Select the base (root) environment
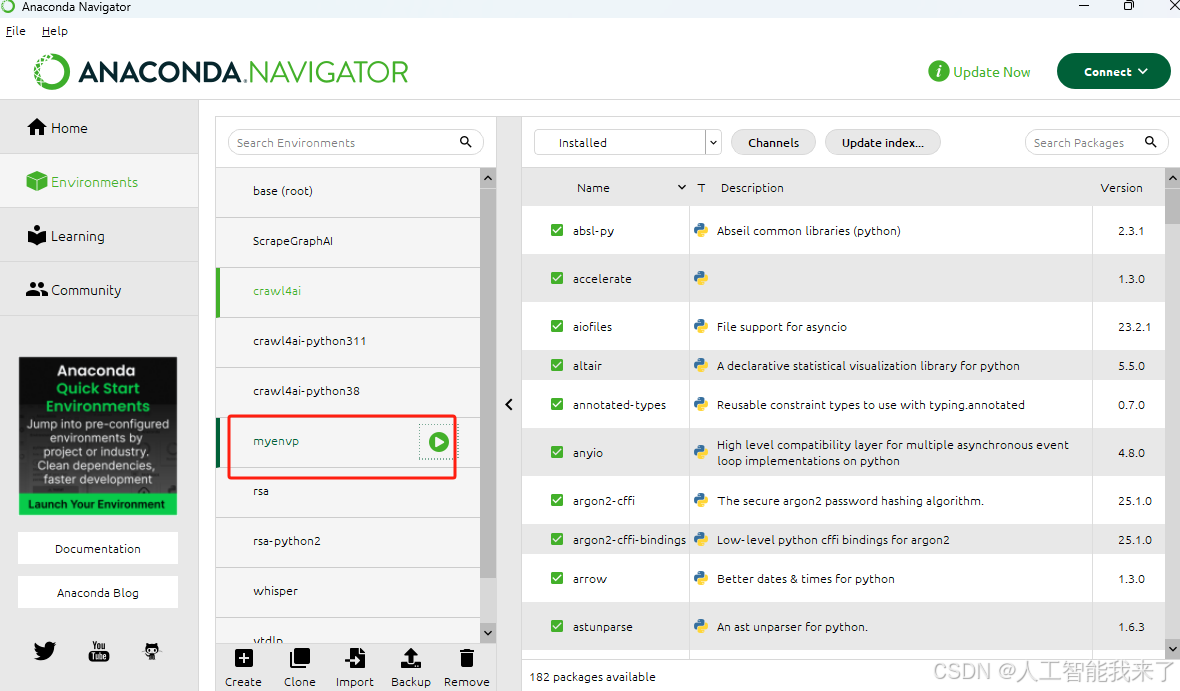1180x691 pixels. [x=348, y=190]
